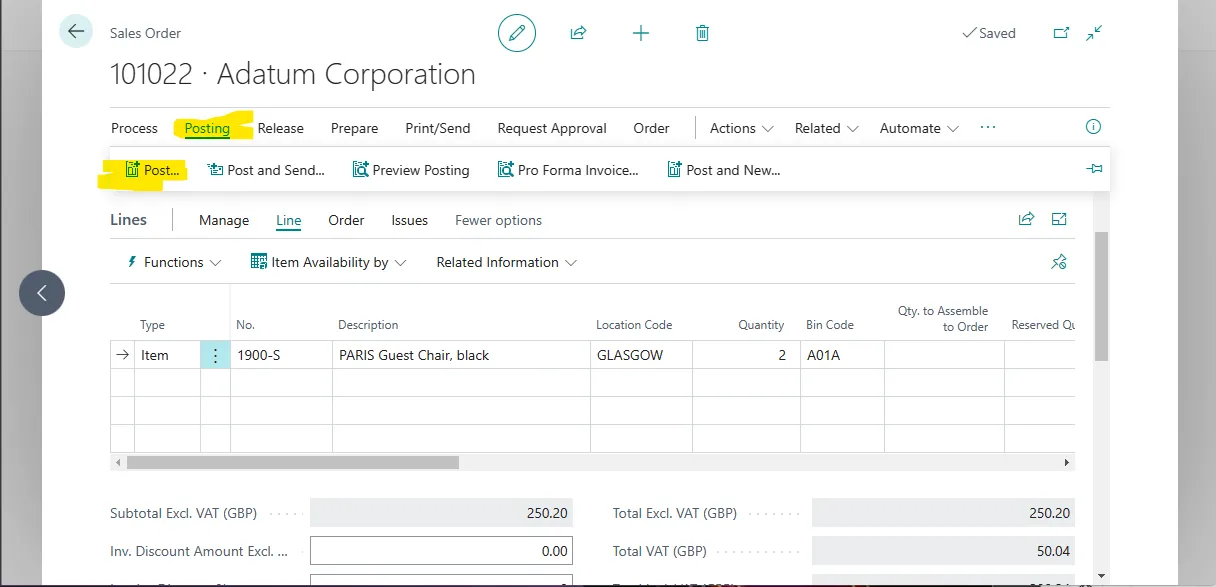Generate Pro Forma Invoice
This screenshot has height=587, width=1216.
[568, 170]
